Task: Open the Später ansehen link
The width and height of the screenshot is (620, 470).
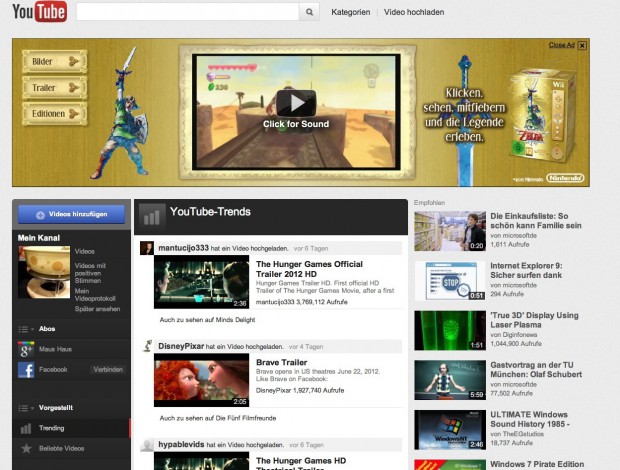Action: (97, 309)
